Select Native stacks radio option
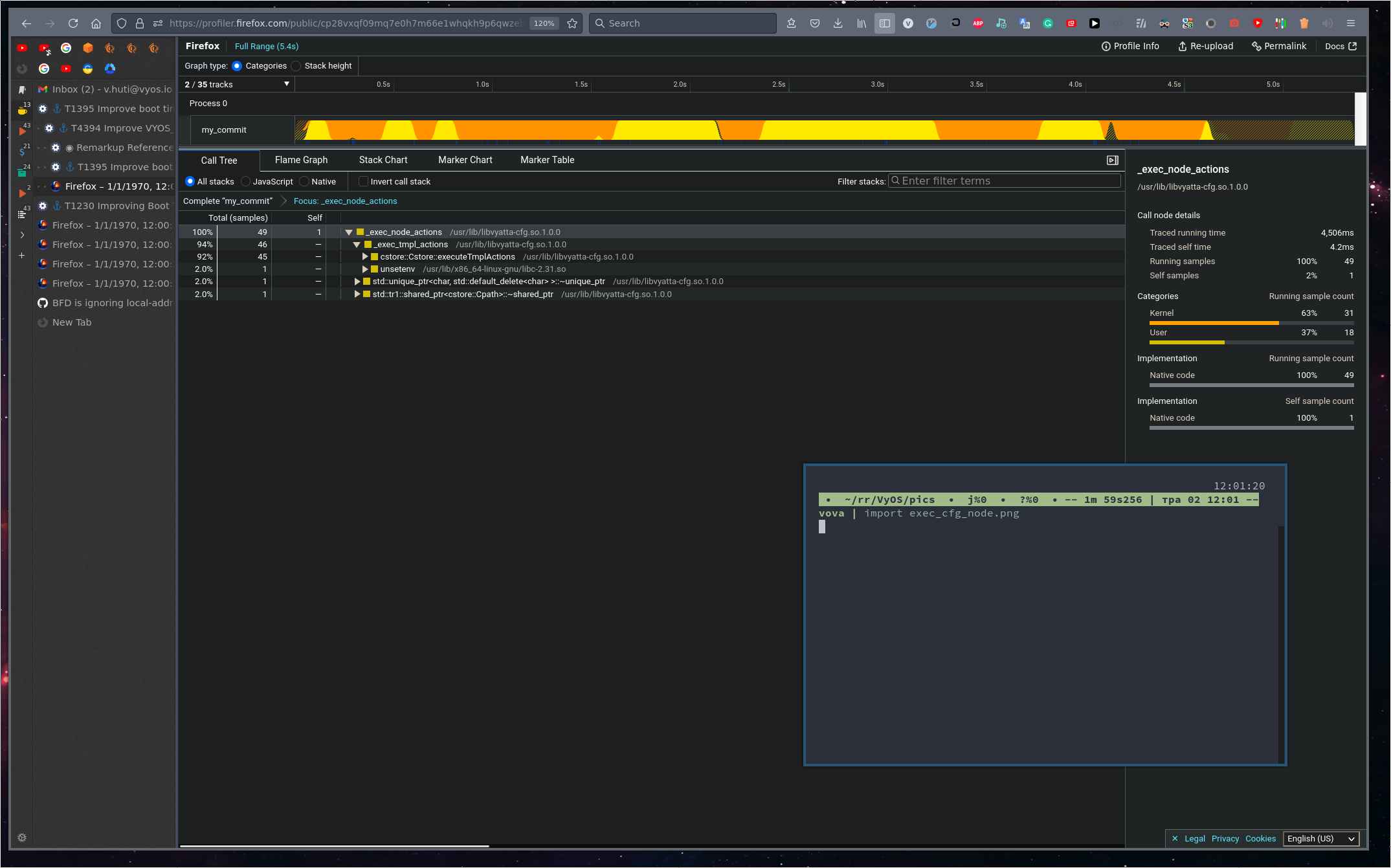 click(x=305, y=182)
